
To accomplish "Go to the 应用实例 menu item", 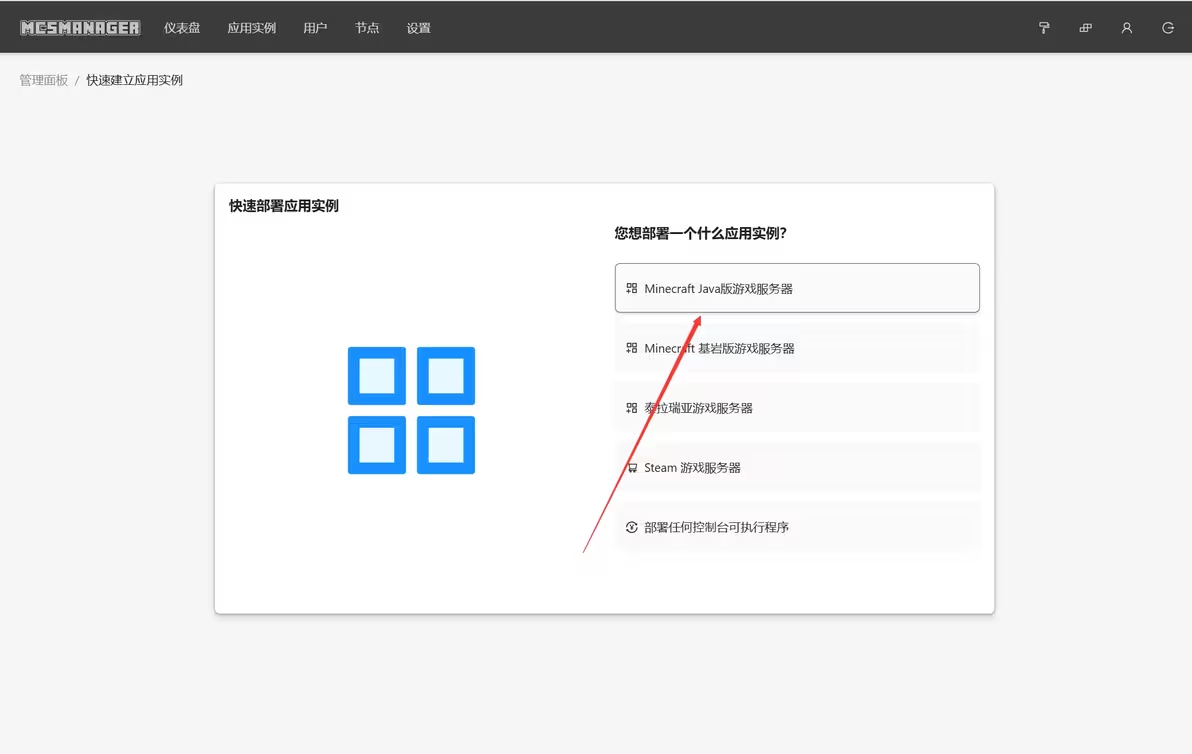I will tap(251, 28).
